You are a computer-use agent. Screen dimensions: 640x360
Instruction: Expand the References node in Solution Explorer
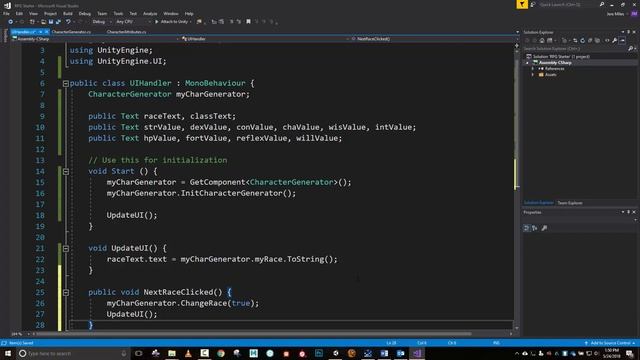coord(533,69)
